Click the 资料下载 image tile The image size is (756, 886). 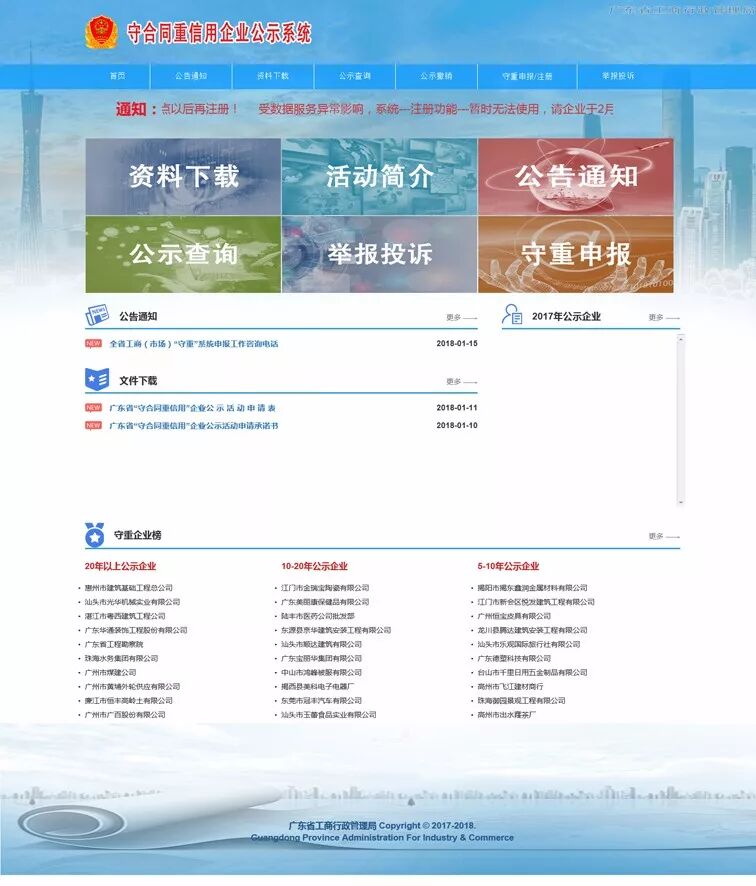pos(183,176)
